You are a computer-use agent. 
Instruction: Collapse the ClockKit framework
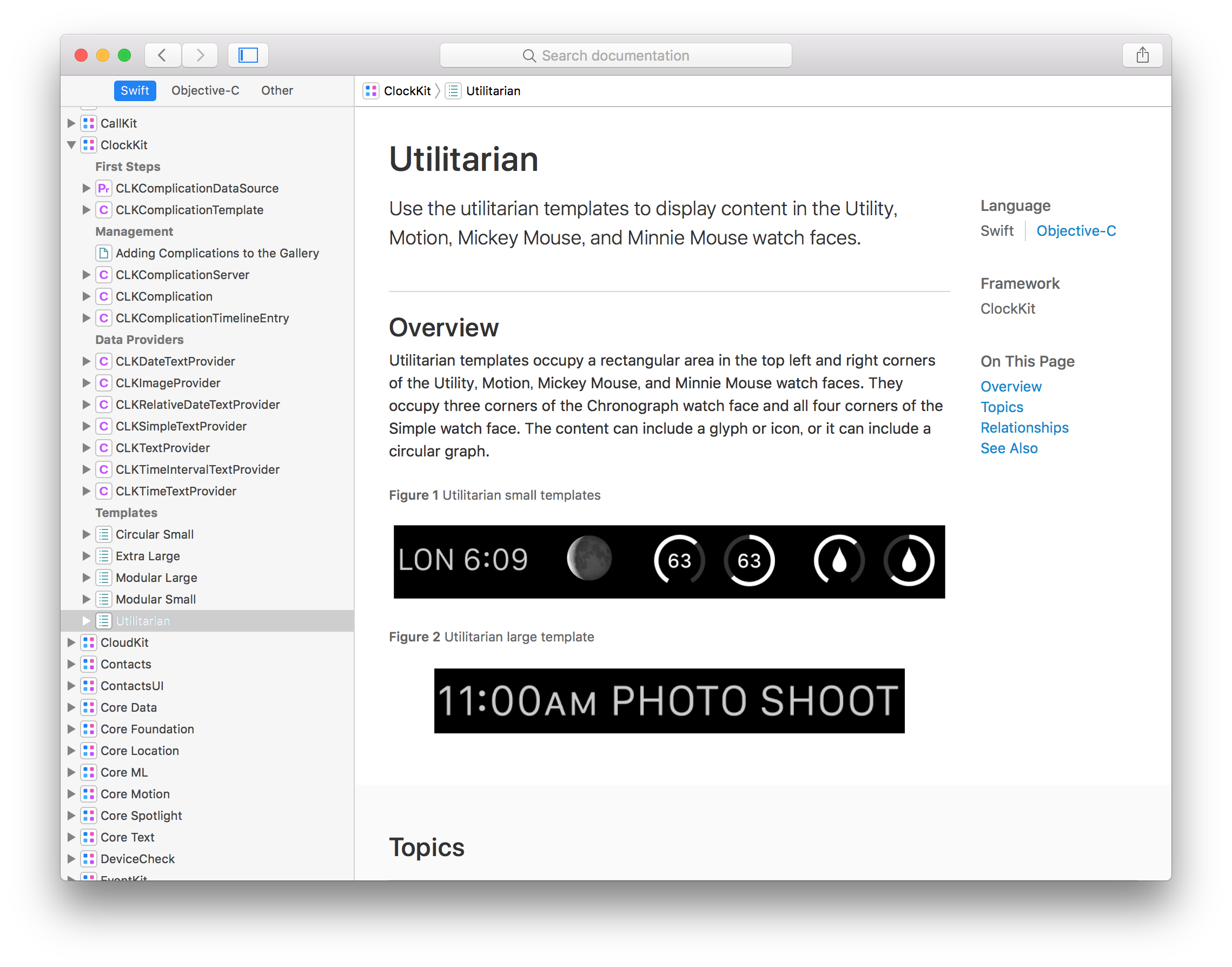pos(71,145)
